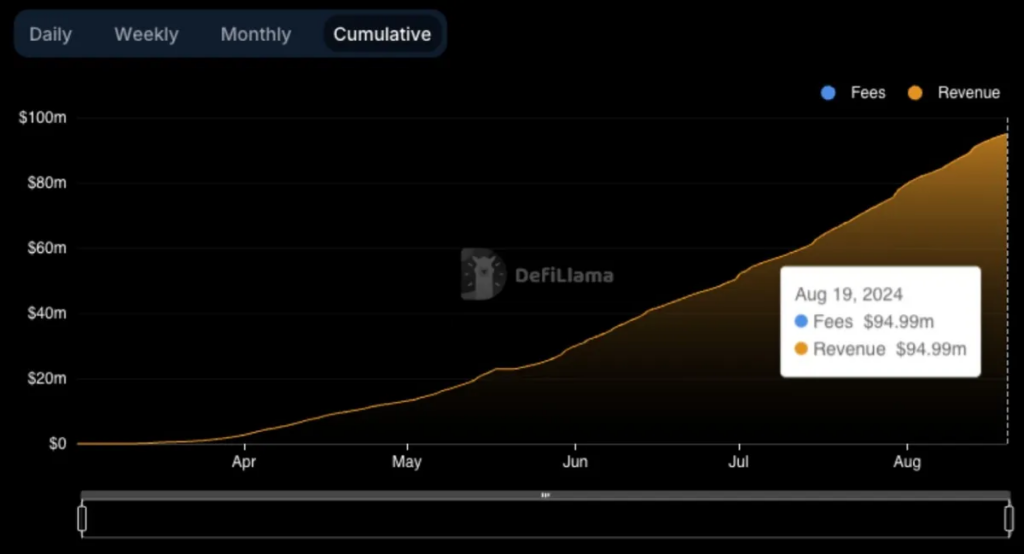The width and height of the screenshot is (1024, 554).
Task: Click the $80m y-axis label
Action: 46,183
